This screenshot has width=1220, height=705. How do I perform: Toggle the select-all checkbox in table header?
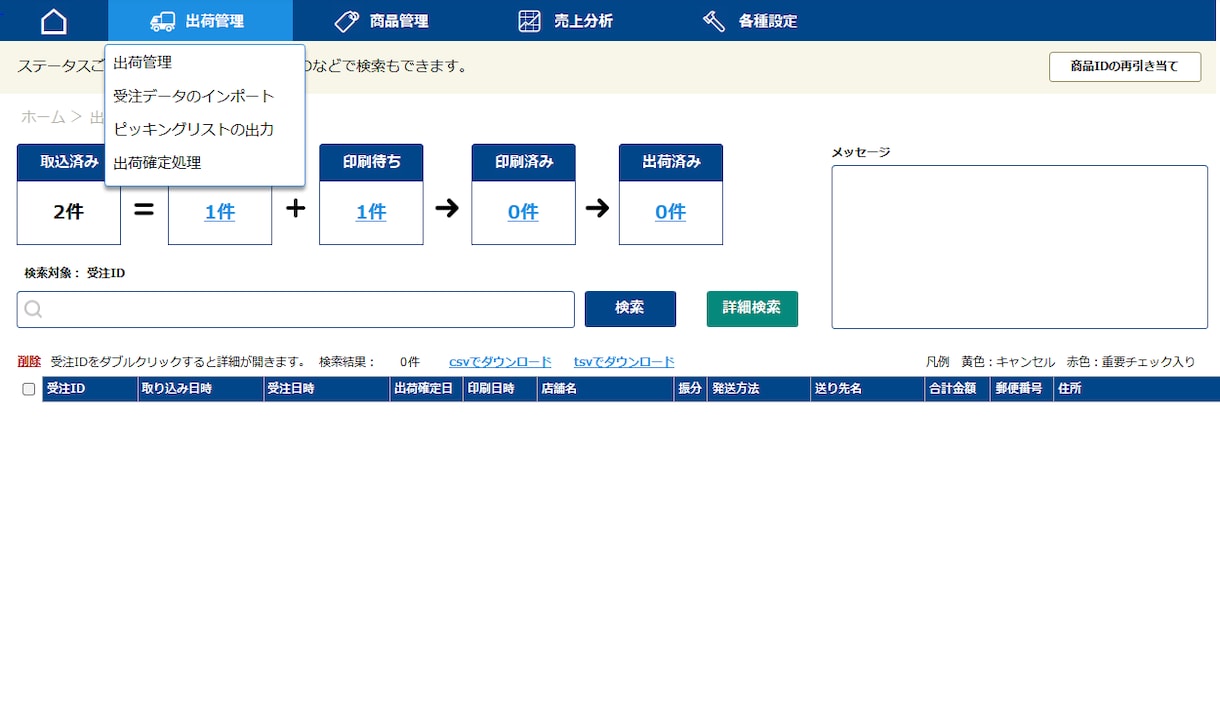(29, 389)
